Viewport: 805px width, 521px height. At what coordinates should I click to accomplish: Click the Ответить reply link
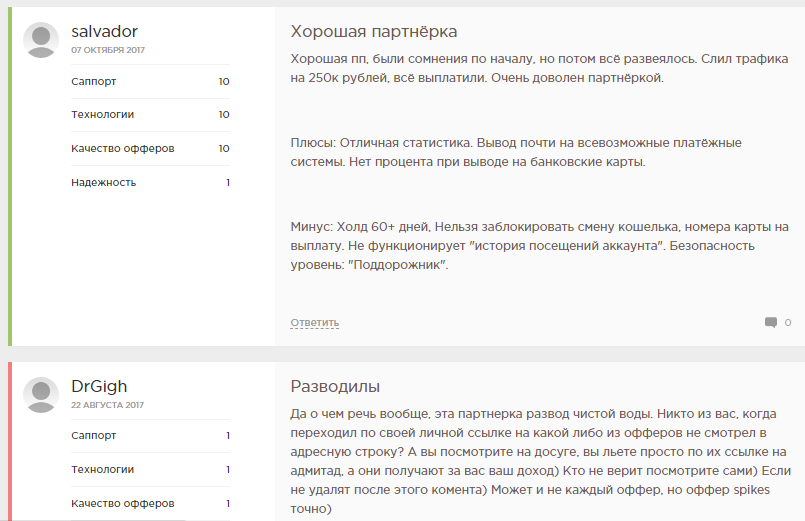click(x=315, y=323)
